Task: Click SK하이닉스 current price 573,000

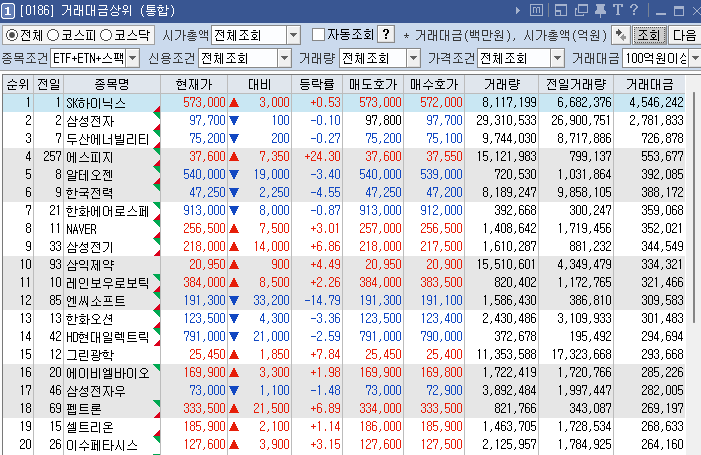Action: 204,103
